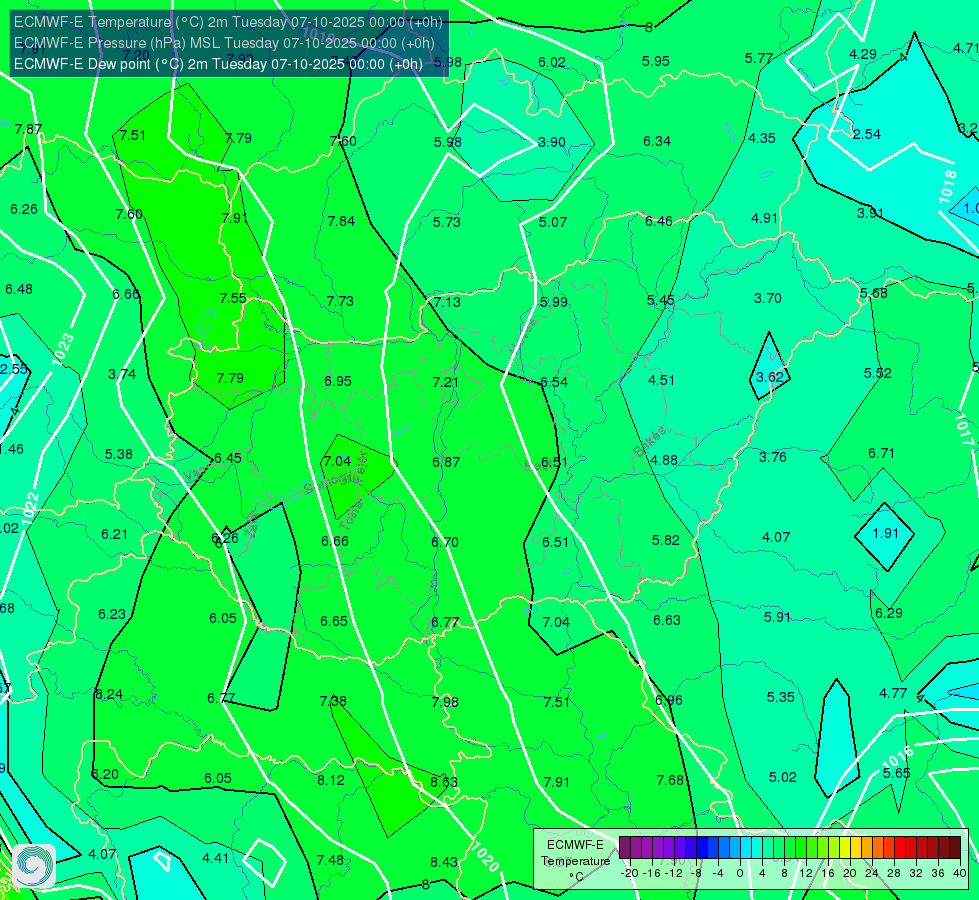979x900 pixels.
Task: Click the 7.87 temperature value
Action: point(28,129)
